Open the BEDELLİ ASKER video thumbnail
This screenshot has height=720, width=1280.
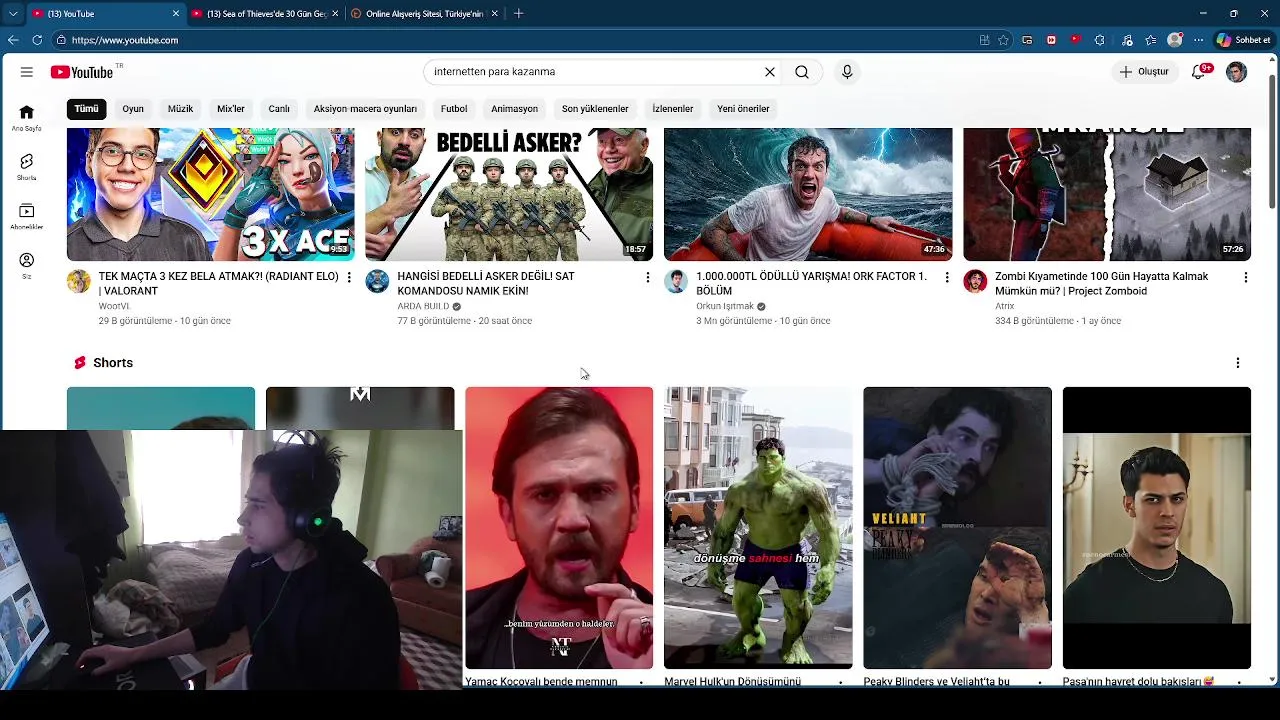pyautogui.click(x=509, y=194)
